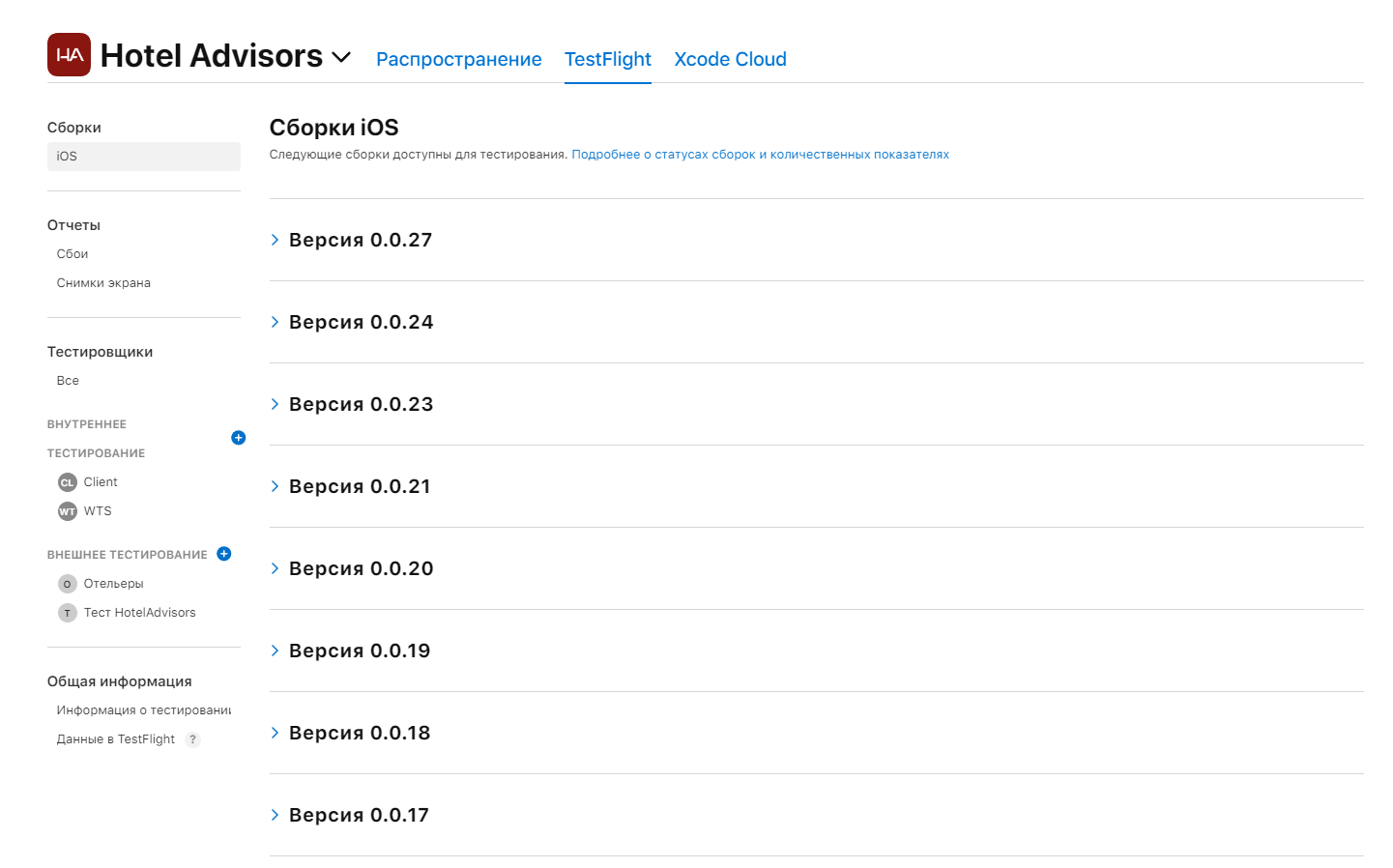Select the TestFlight tab
This screenshot has width=1393, height=868.
[x=608, y=59]
